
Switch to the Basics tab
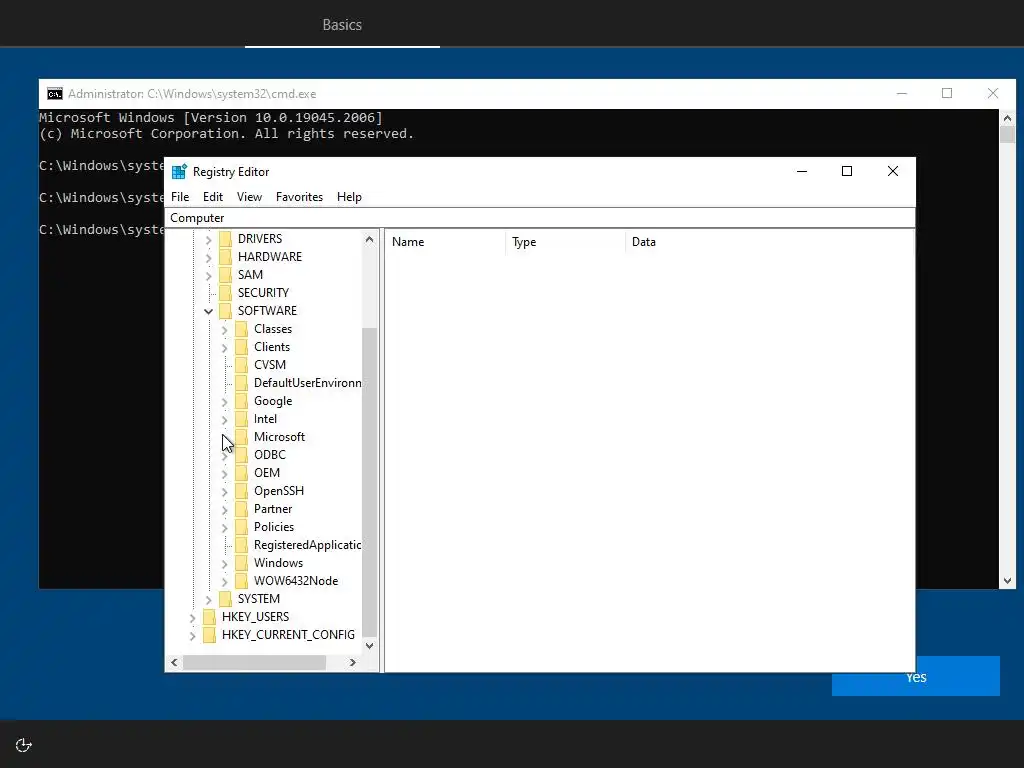pyautogui.click(x=342, y=25)
